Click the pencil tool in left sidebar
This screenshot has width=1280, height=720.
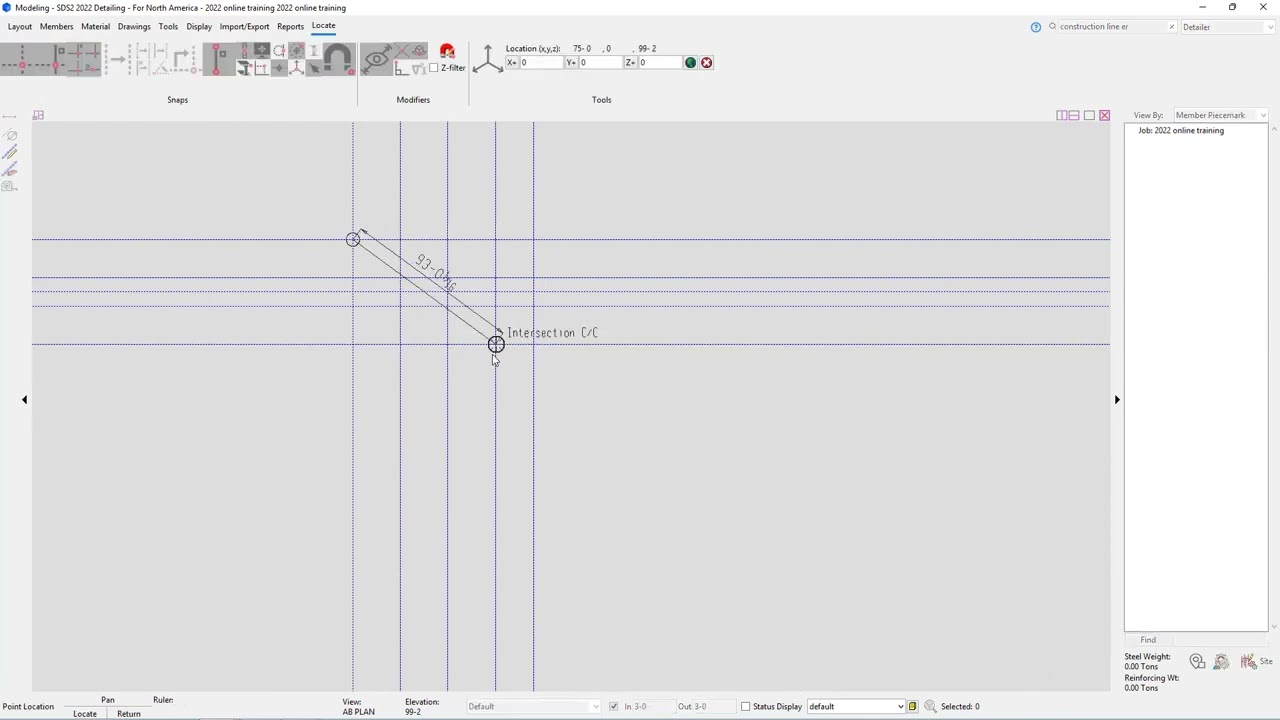(10, 152)
